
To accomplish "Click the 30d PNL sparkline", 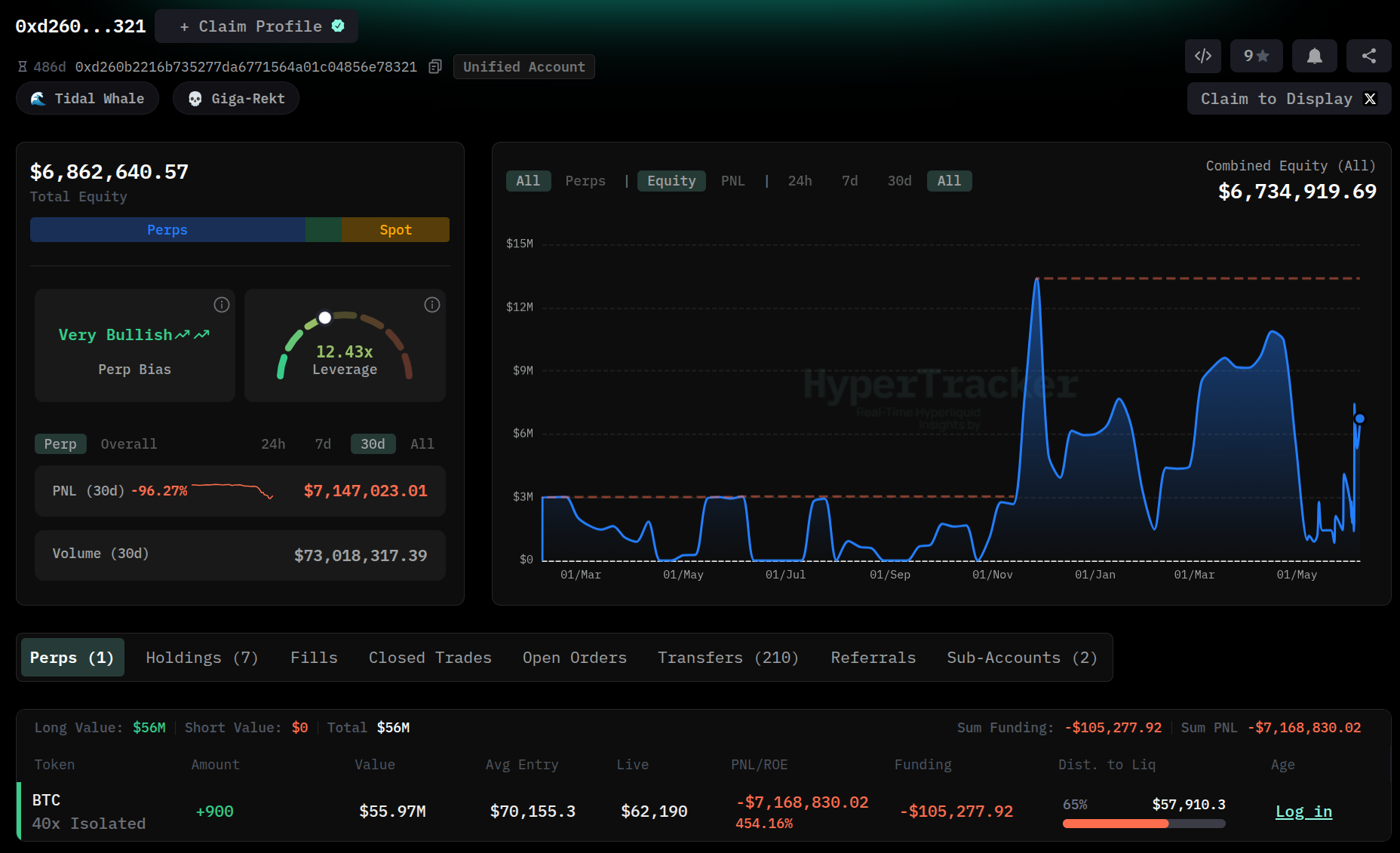I will pyautogui.click(x=232, y=491).
